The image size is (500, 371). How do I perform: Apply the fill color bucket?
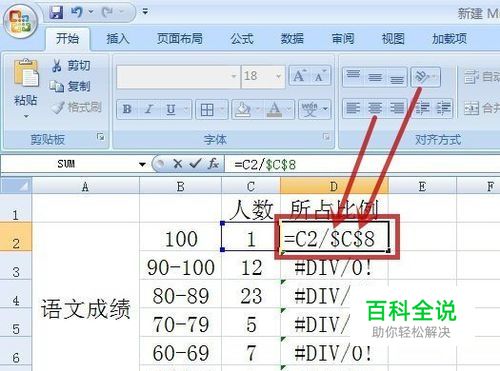243,109
